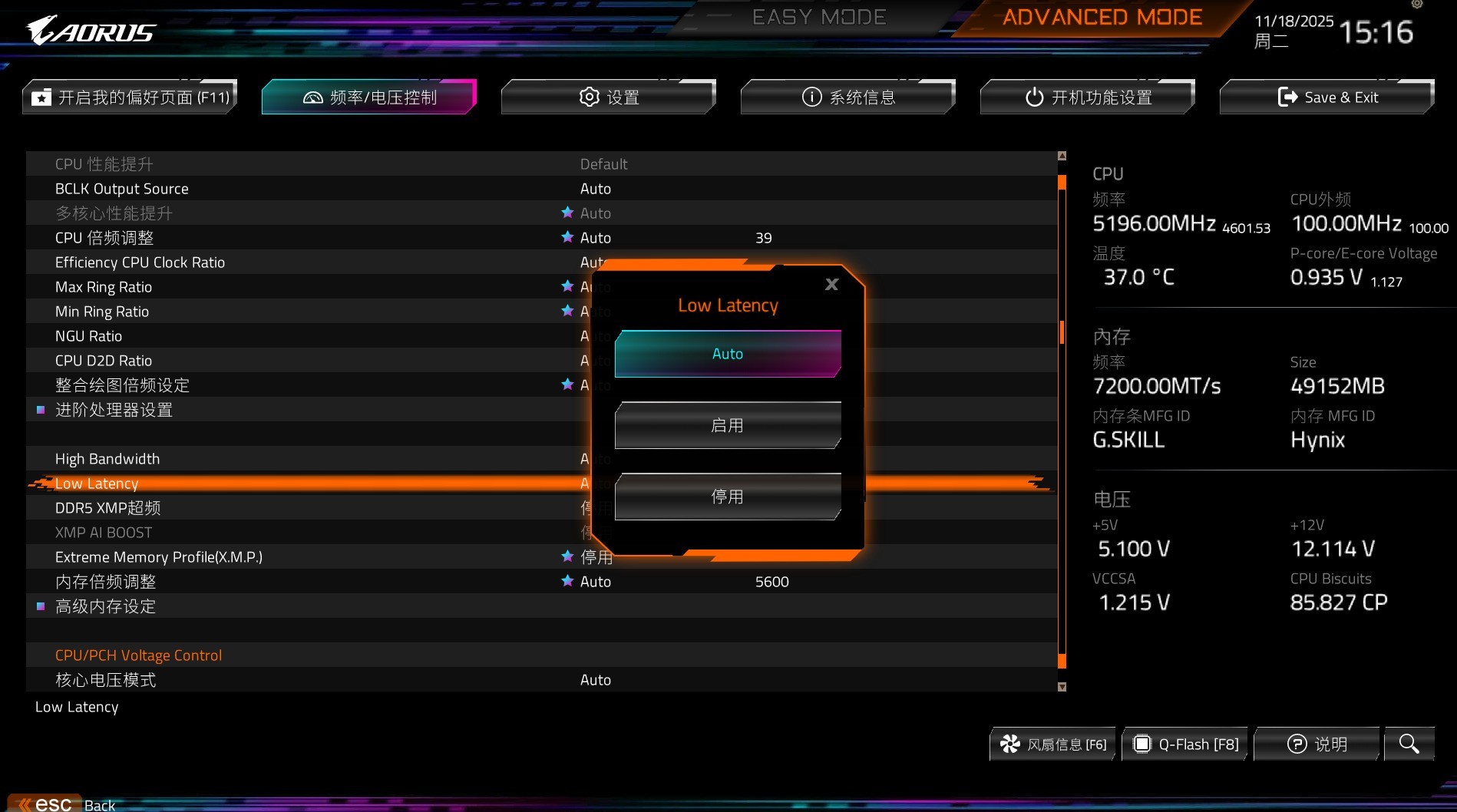Select 启用 in the Low Latency dialog
This screenshot has width=1457, height=812.
click(727, 424)
